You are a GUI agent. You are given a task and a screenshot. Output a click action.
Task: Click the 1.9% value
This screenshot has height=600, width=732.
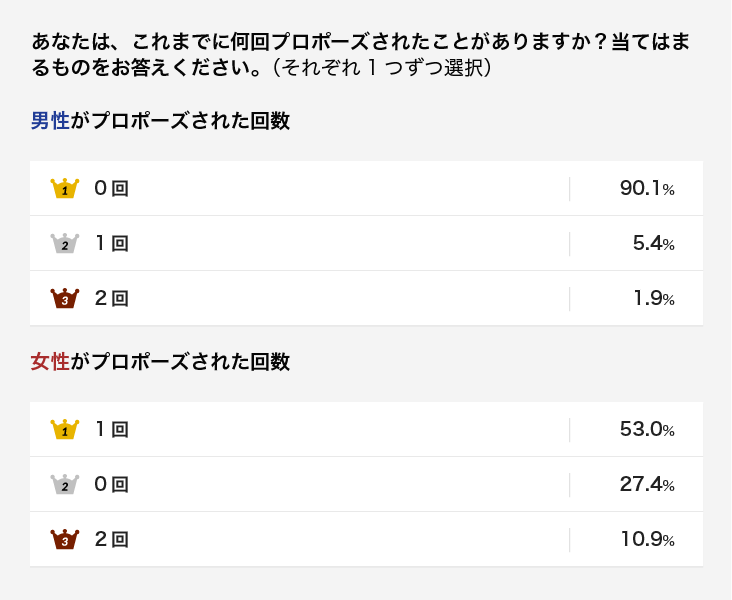654,298
